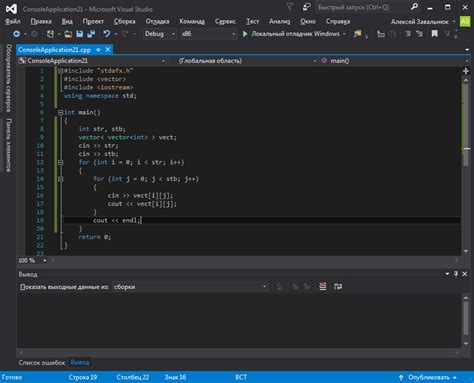Open the Debug configuration dropdown
This screenshot has height=383, width=474.
tap(160, 34)
